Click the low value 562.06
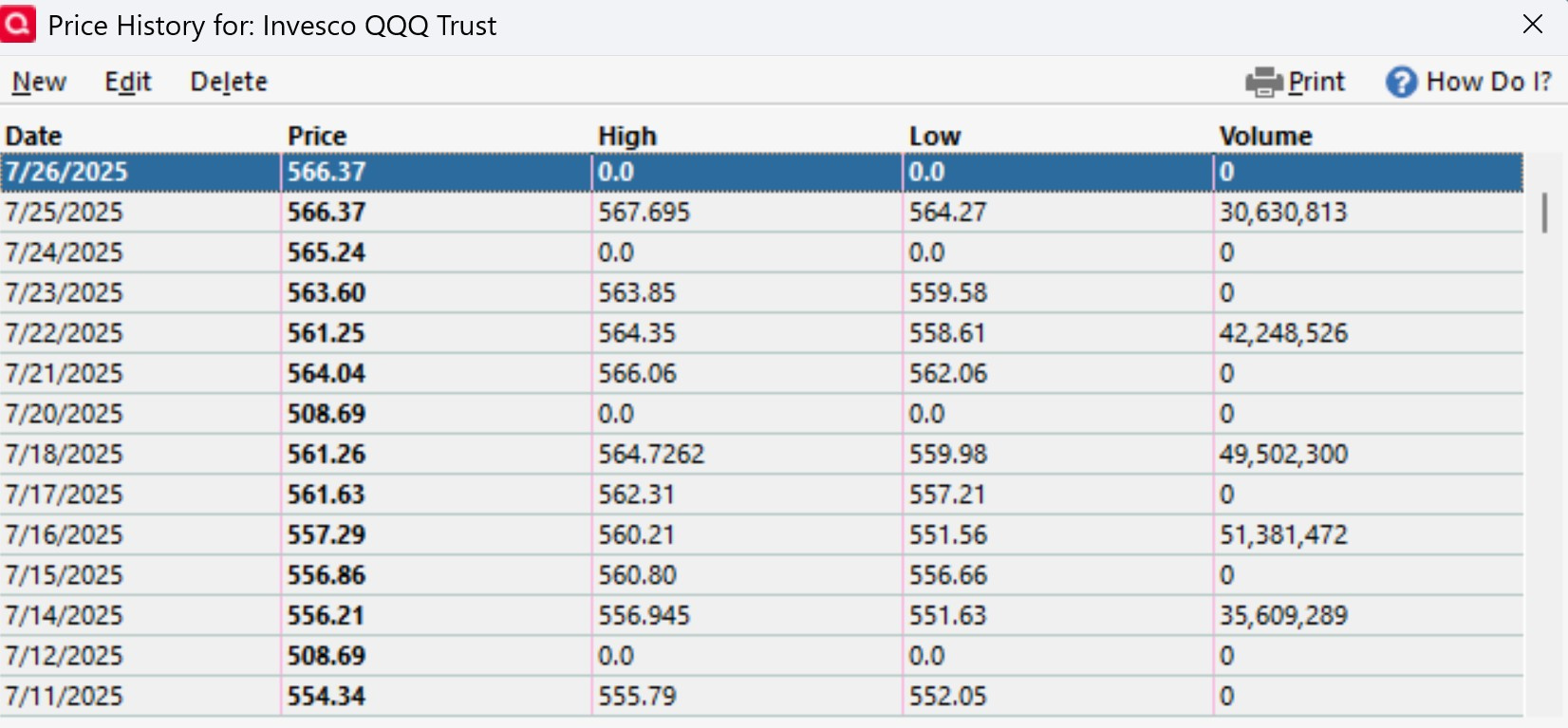The image size is (1568, 728). click(948, 374)
